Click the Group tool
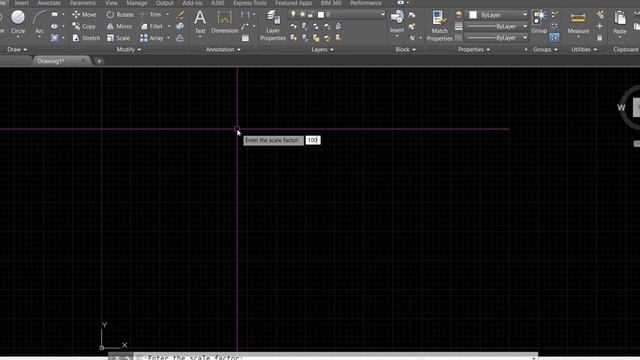Viewport: 640px width, 360px height. click(539, 22)
